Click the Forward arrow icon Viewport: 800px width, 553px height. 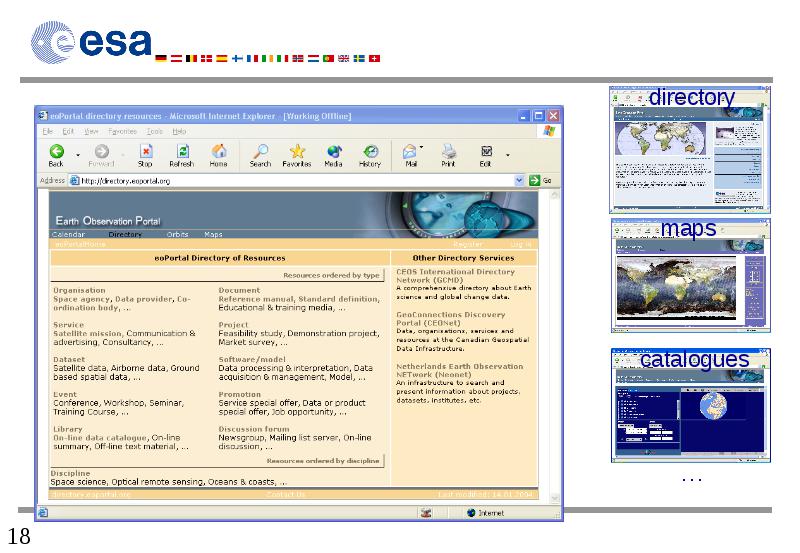tap(102, 152)
